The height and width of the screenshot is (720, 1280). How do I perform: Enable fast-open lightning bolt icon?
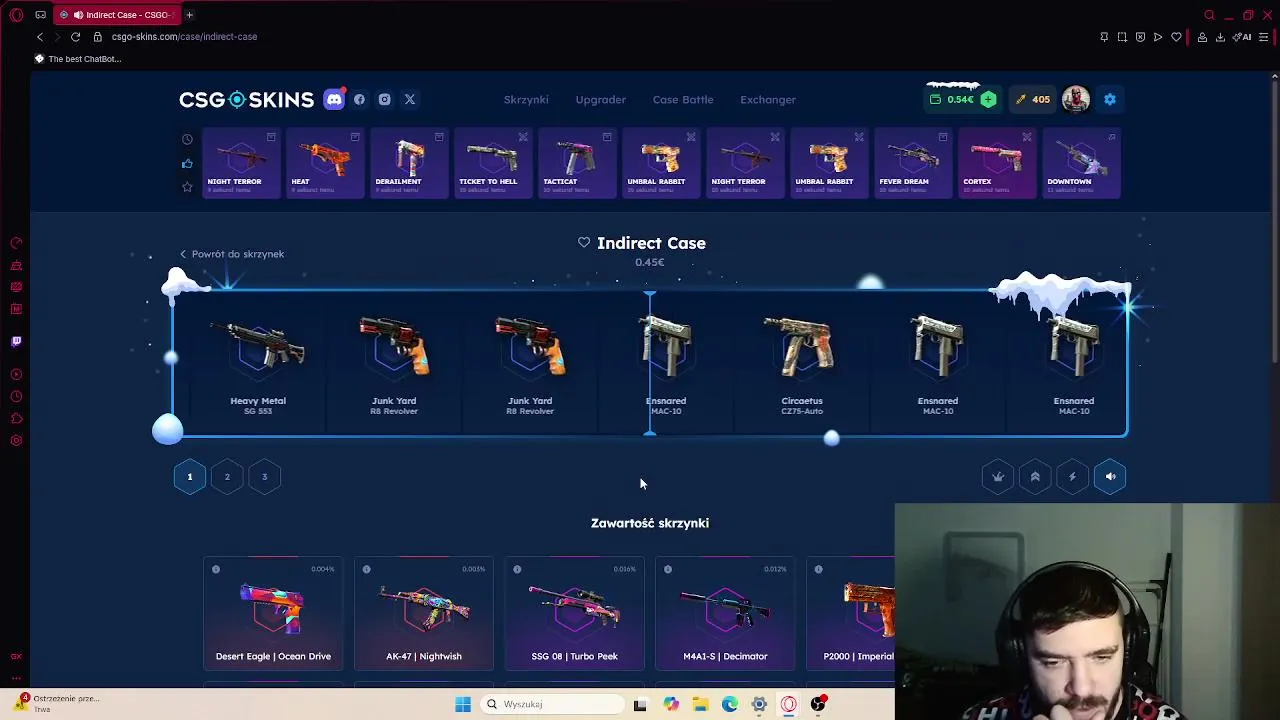click(1072, 477)
